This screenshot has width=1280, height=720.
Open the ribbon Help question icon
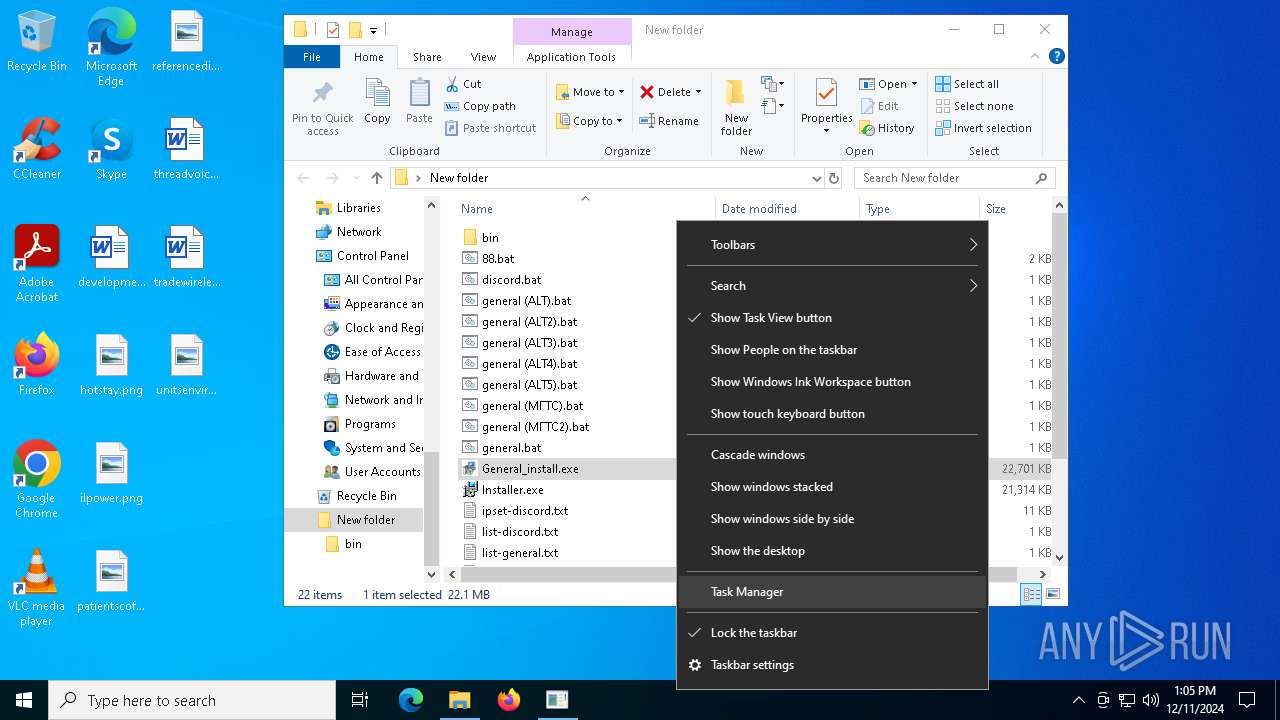pyautogui.click(x=1056, y=57)
